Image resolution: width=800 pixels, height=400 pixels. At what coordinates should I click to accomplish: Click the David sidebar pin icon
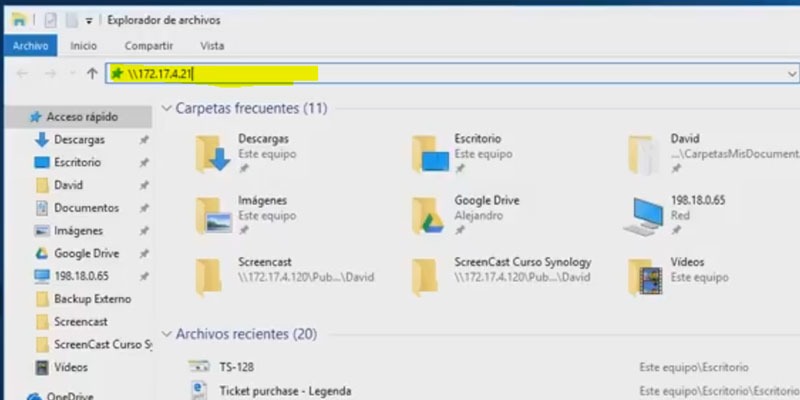click(x=144, y=185)
